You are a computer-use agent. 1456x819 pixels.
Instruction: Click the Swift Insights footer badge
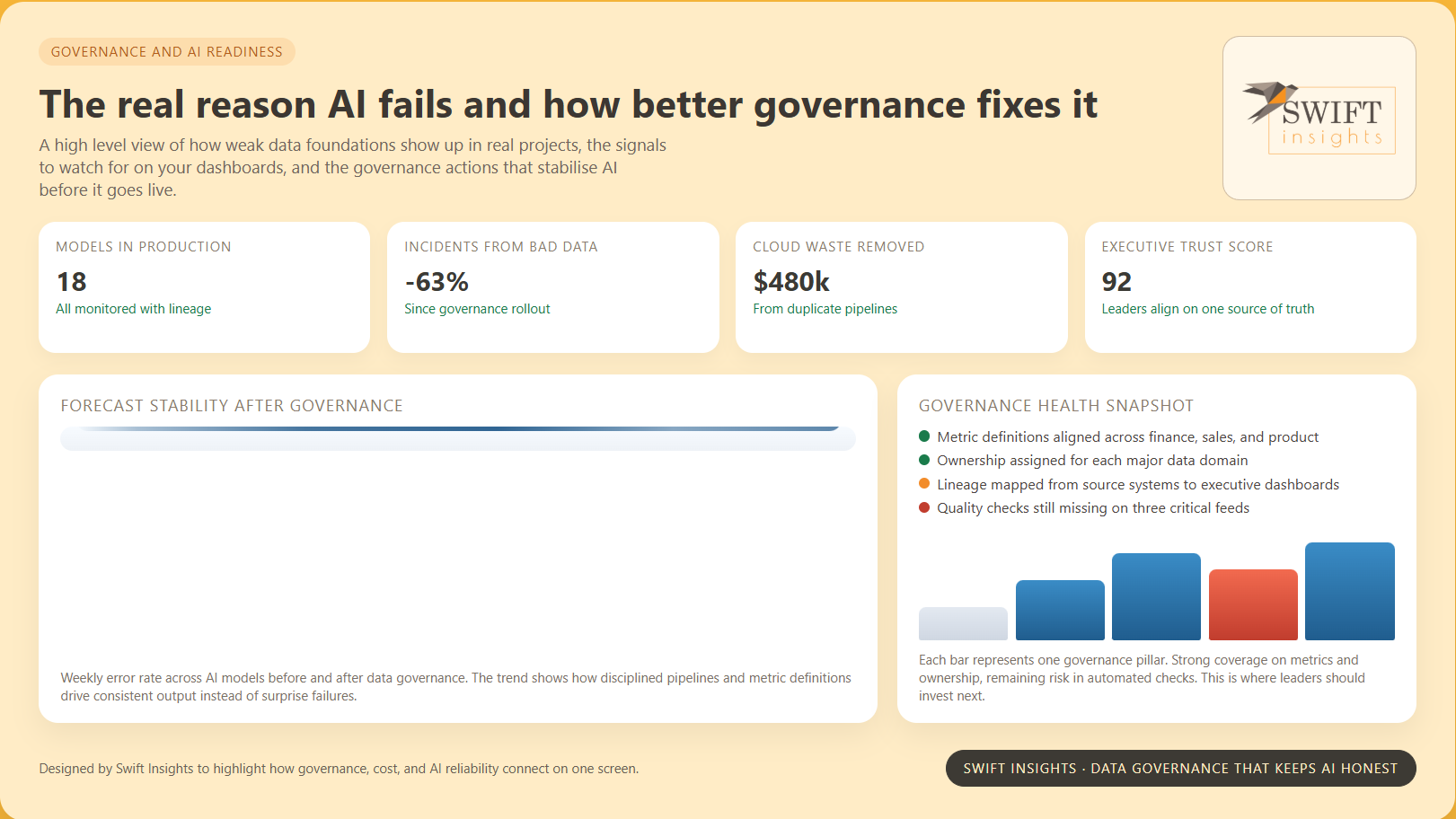(1180, 769)
